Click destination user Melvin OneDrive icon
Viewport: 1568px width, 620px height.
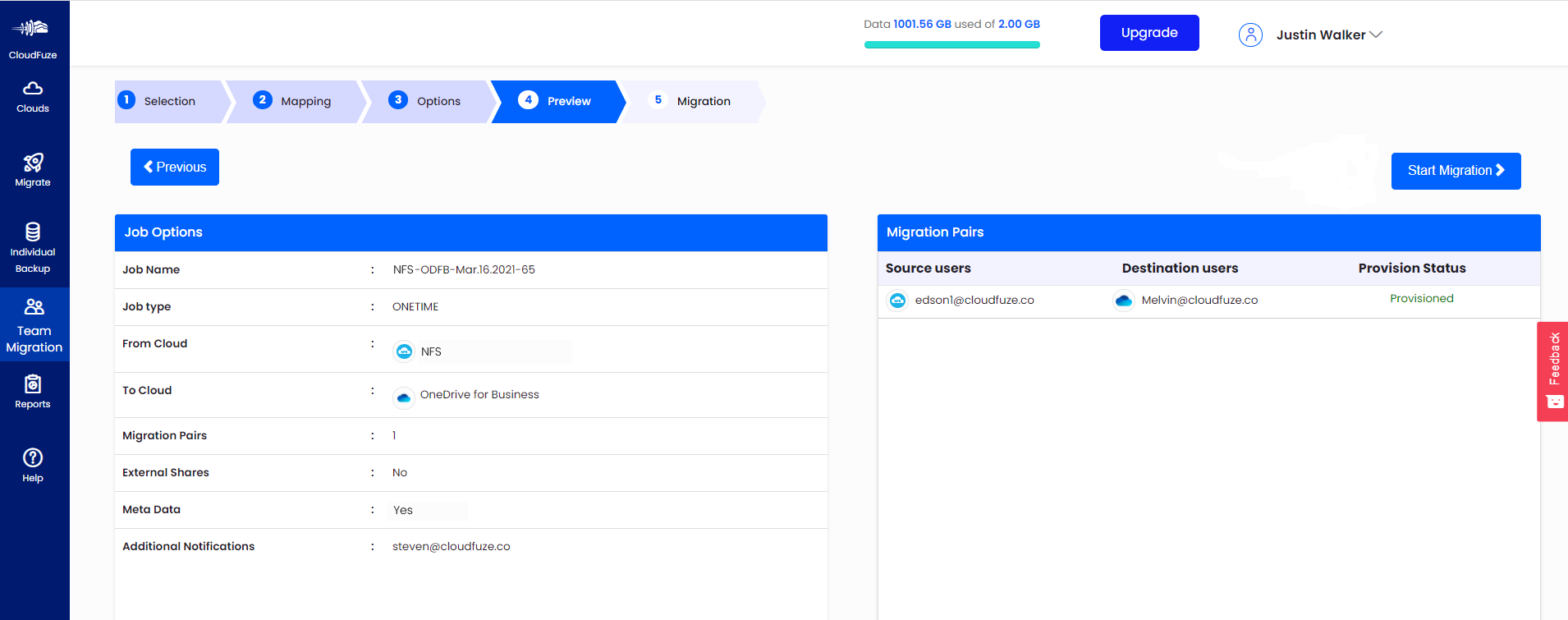[x=1124, y=301]
